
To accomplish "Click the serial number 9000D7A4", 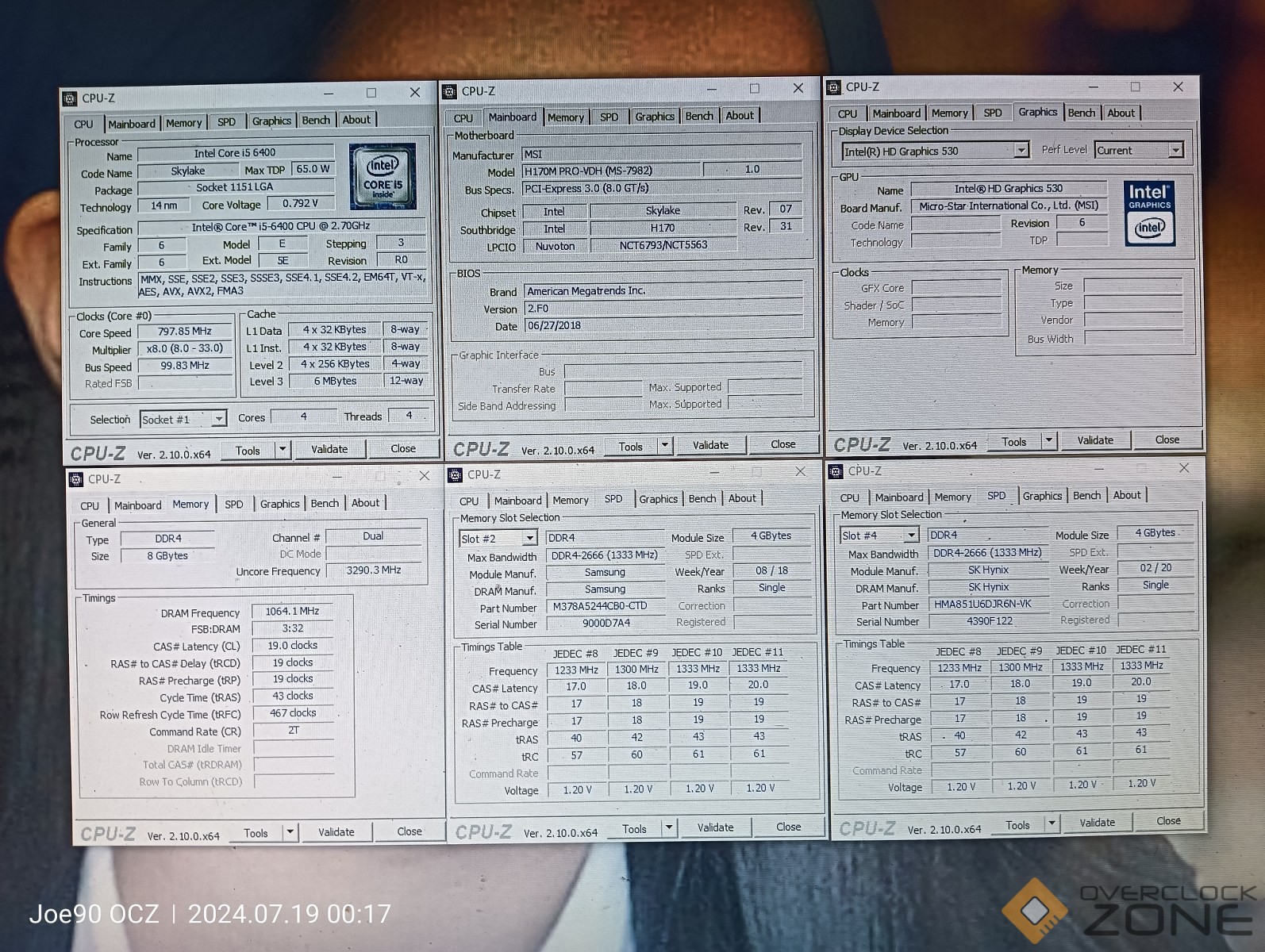I will [x=606, y=624].
